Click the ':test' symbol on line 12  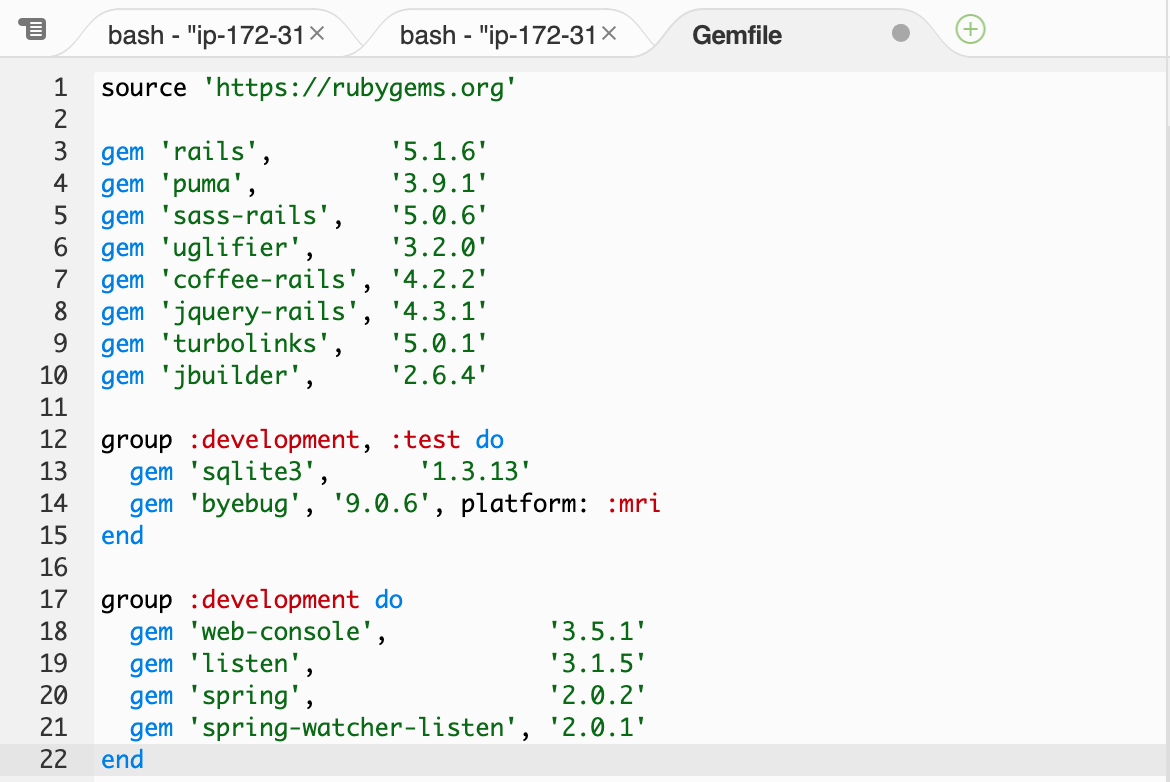pos(425,440)
